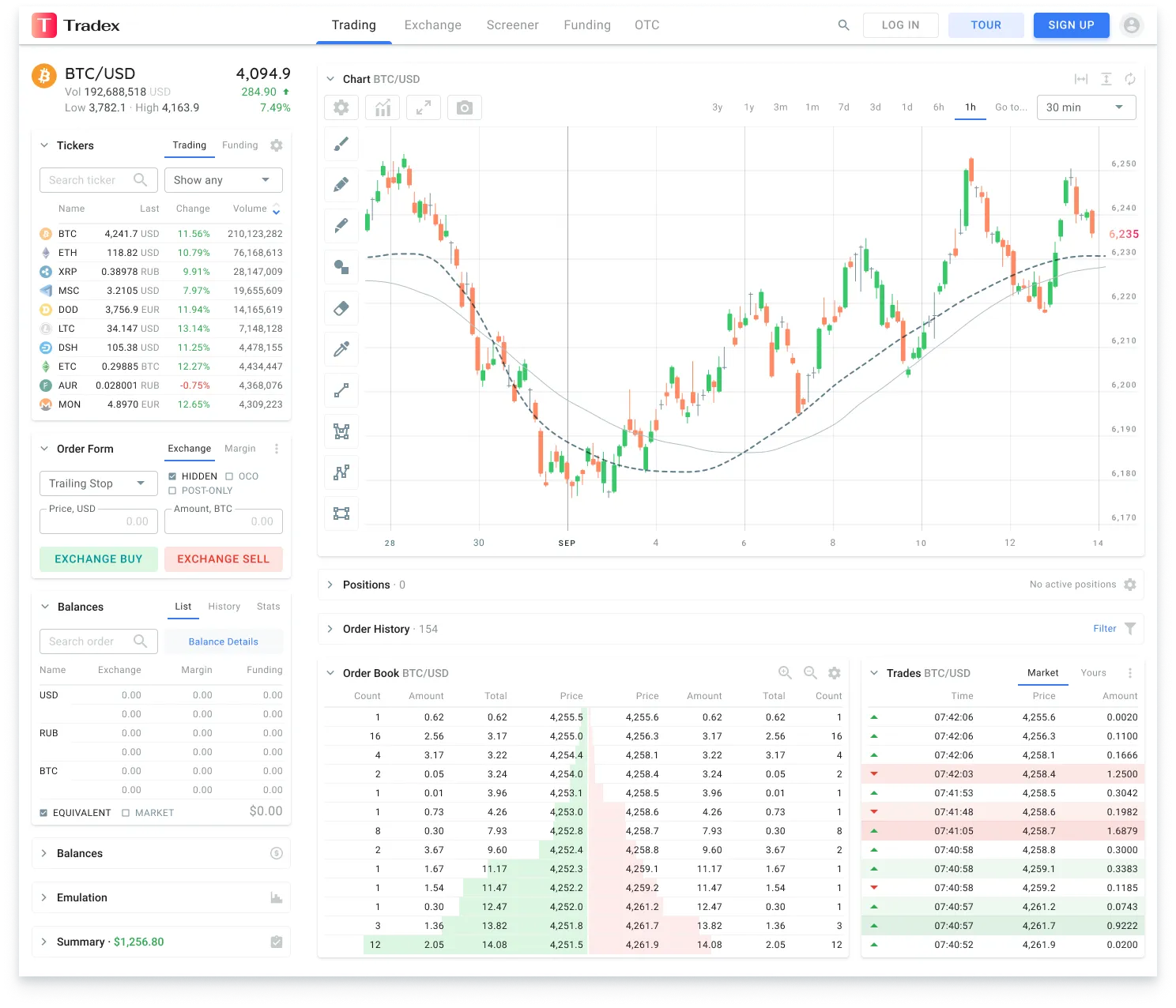
Task: Take a chart snapshot with the camera icon
Action: pyautogui.click(x=464, y=107)
